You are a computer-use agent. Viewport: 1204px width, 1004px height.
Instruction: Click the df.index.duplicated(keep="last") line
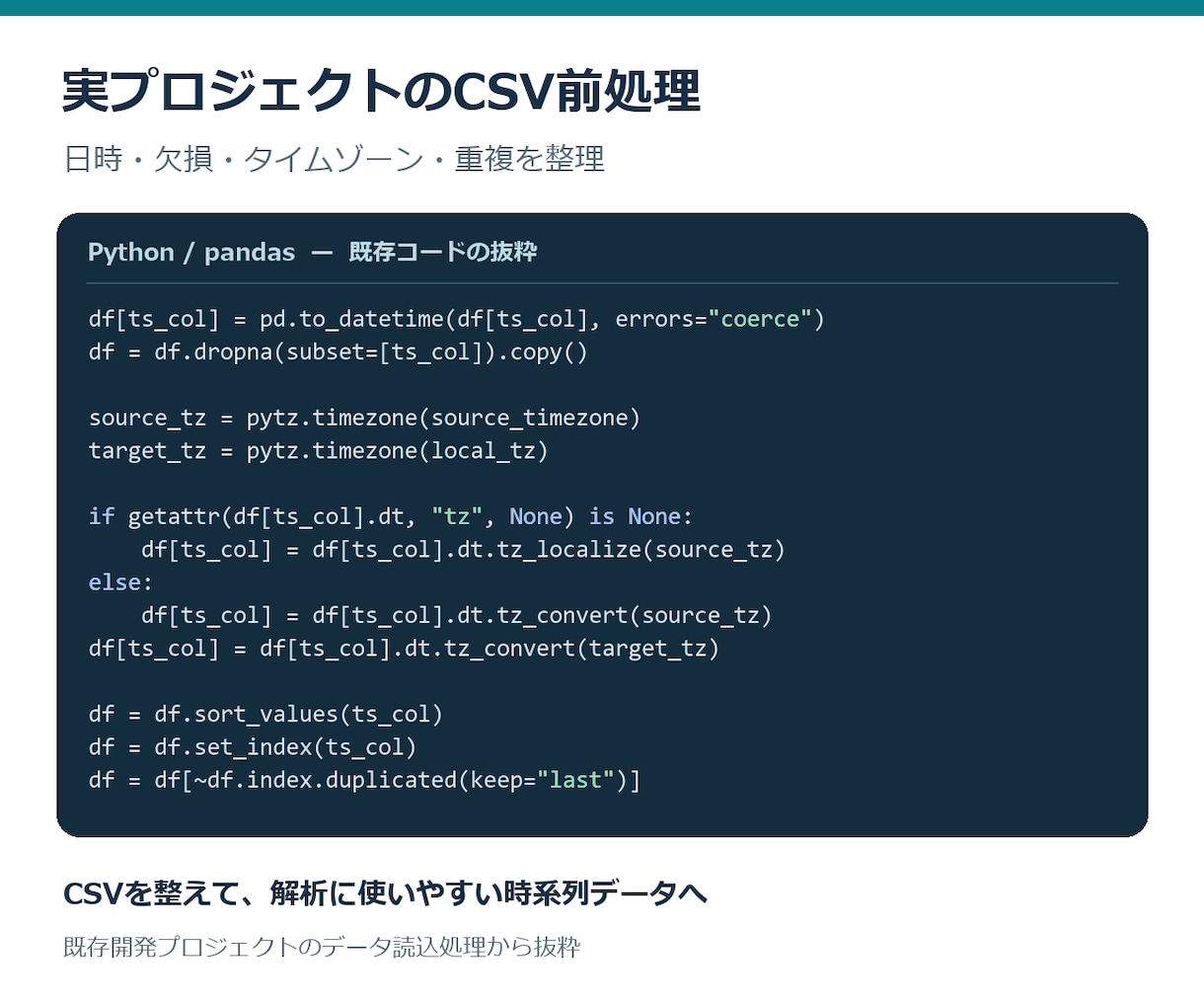pyautogui.click(x=364, y=780)
